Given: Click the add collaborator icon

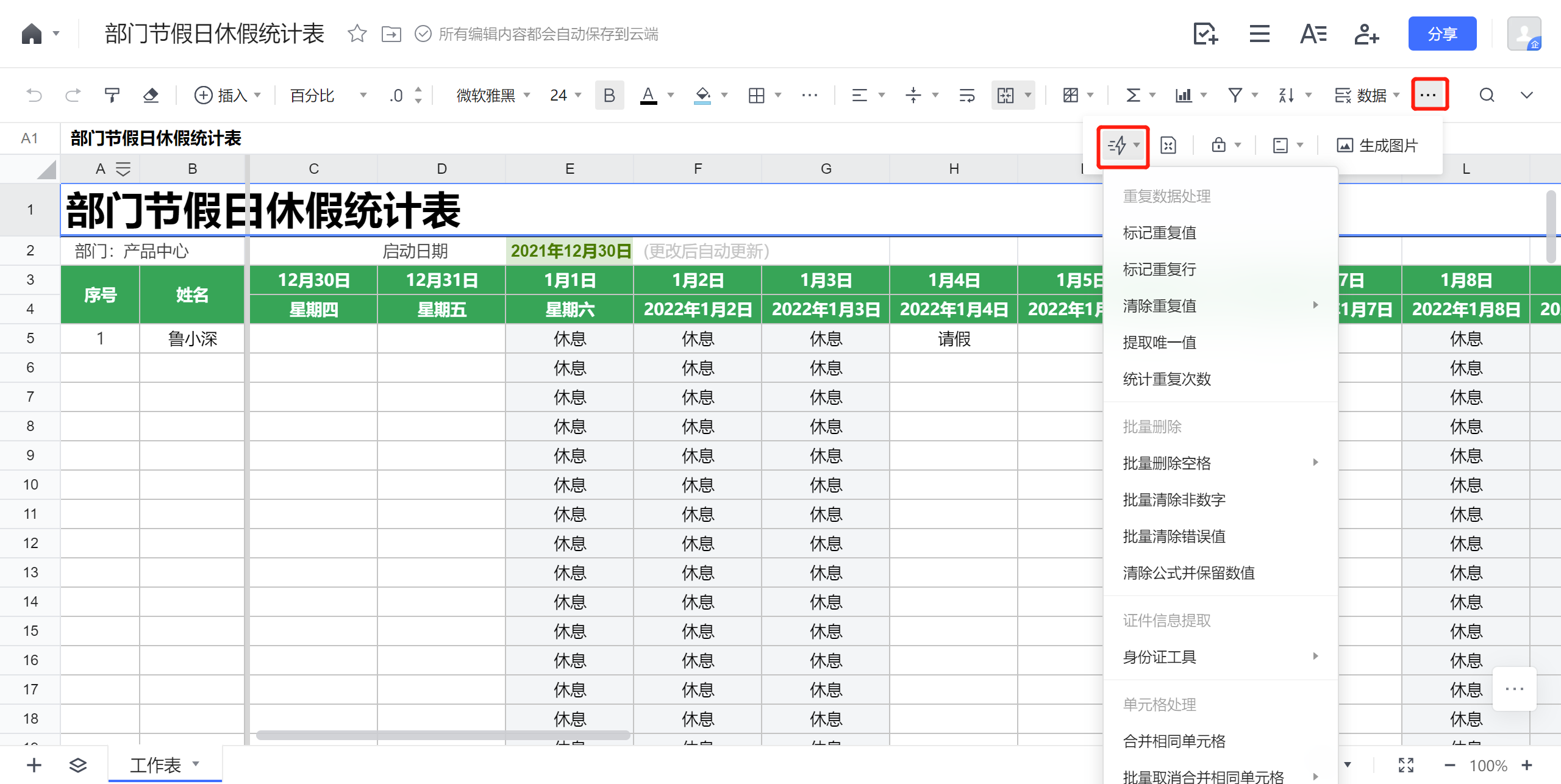Looking at the screenshot, I should tap(1366, 34).
